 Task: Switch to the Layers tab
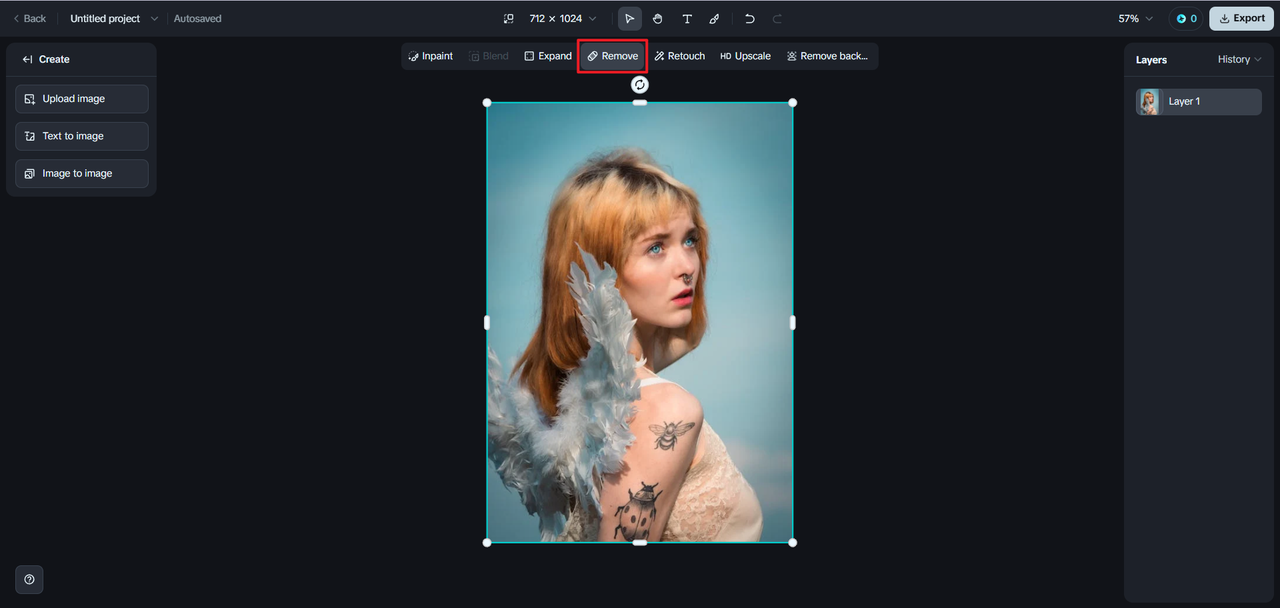[1151, 60]
